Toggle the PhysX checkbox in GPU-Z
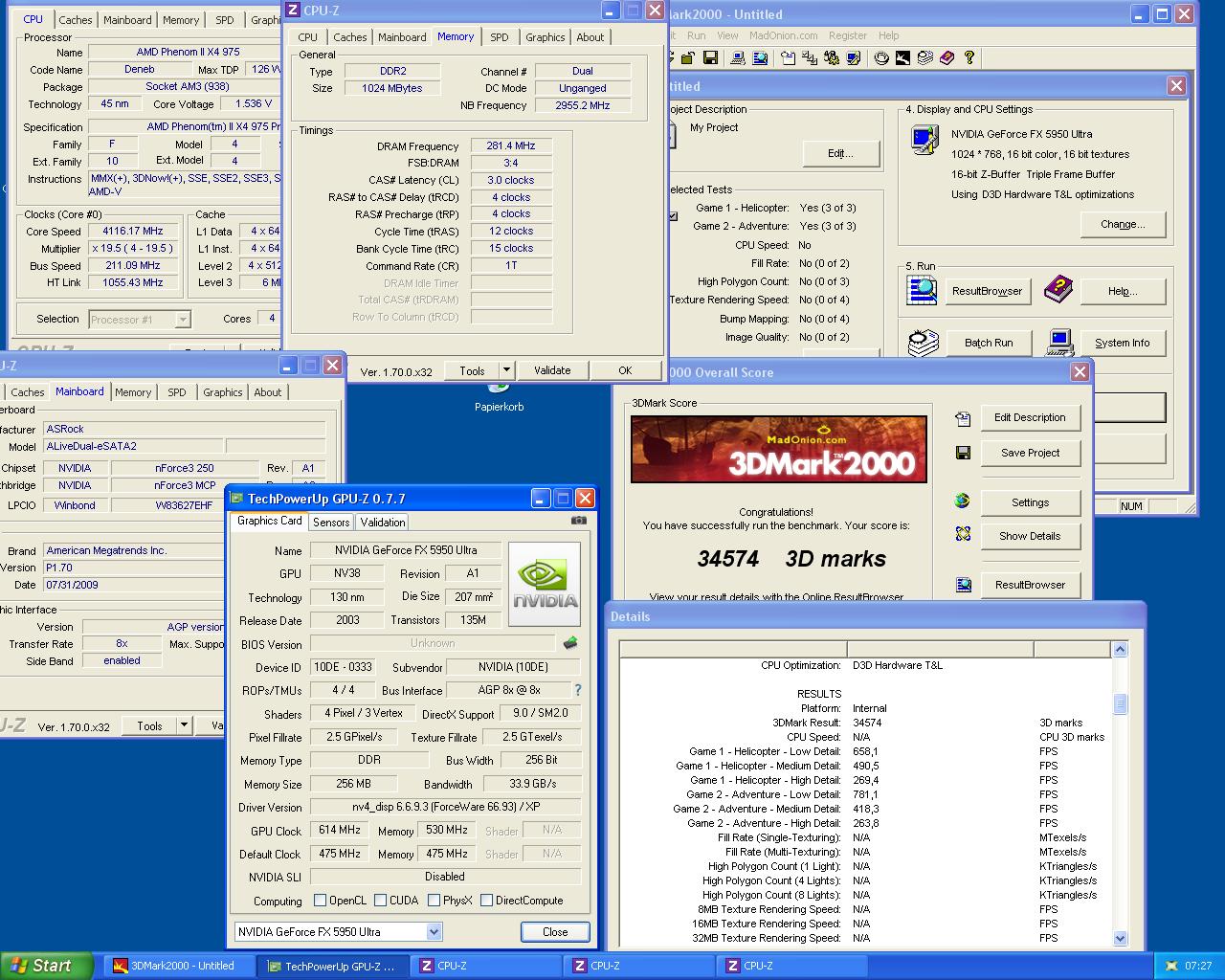1225x980 pixels. [x=434, y=901]
